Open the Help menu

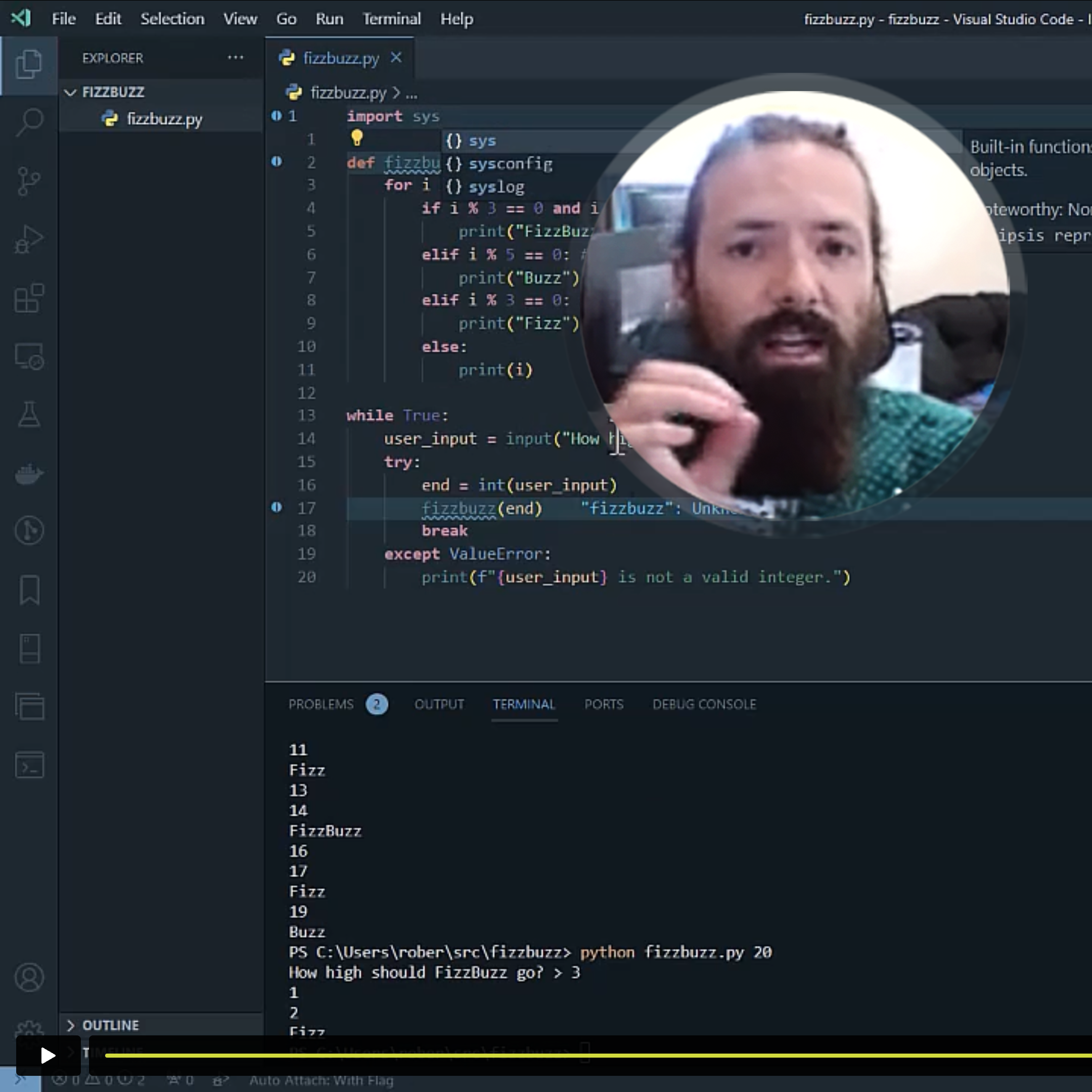(457, 19)
